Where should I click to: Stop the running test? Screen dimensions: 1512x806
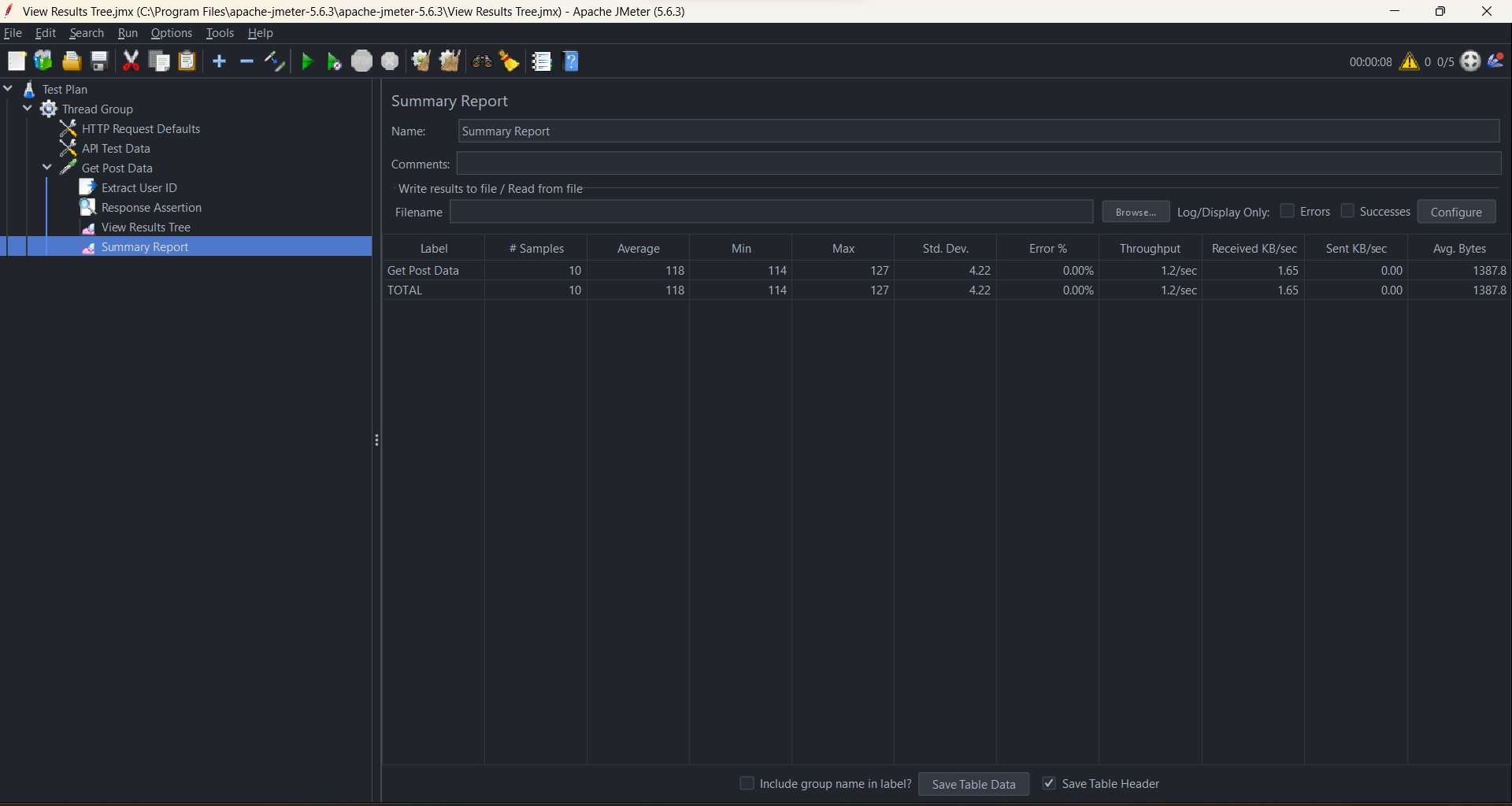click(361, 61)
